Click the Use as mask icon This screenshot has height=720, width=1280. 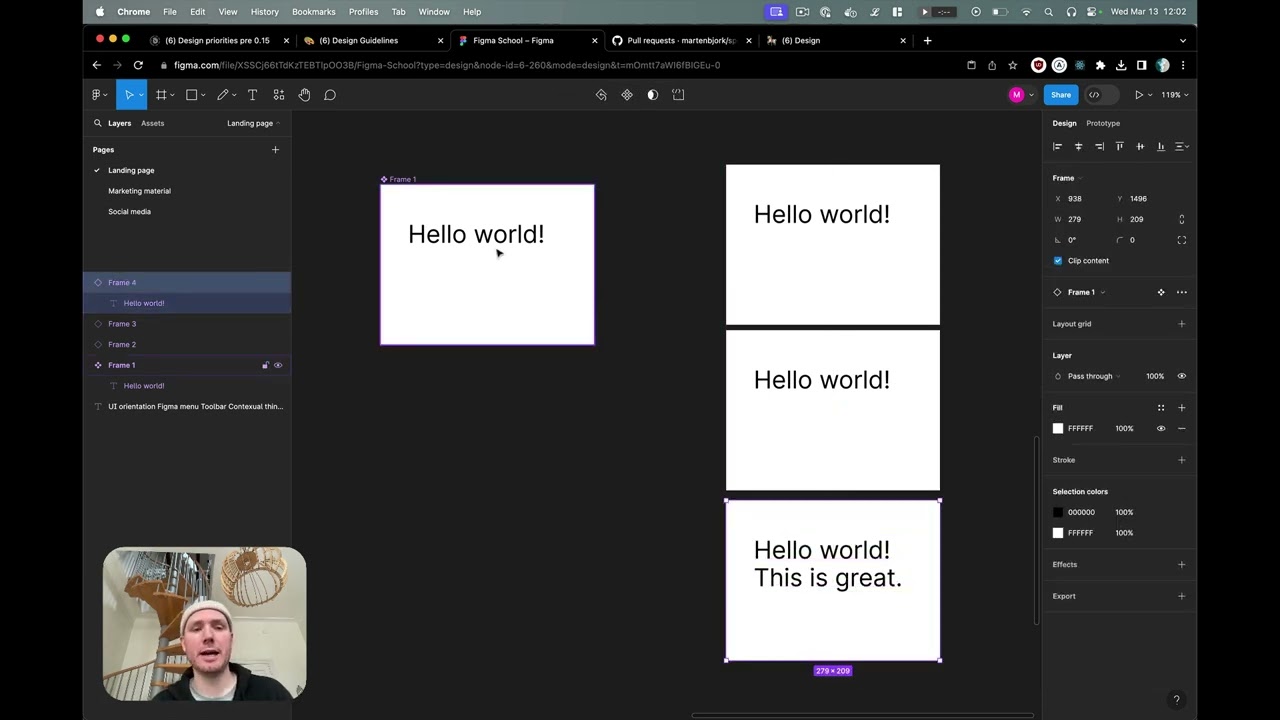coord(653,95)
